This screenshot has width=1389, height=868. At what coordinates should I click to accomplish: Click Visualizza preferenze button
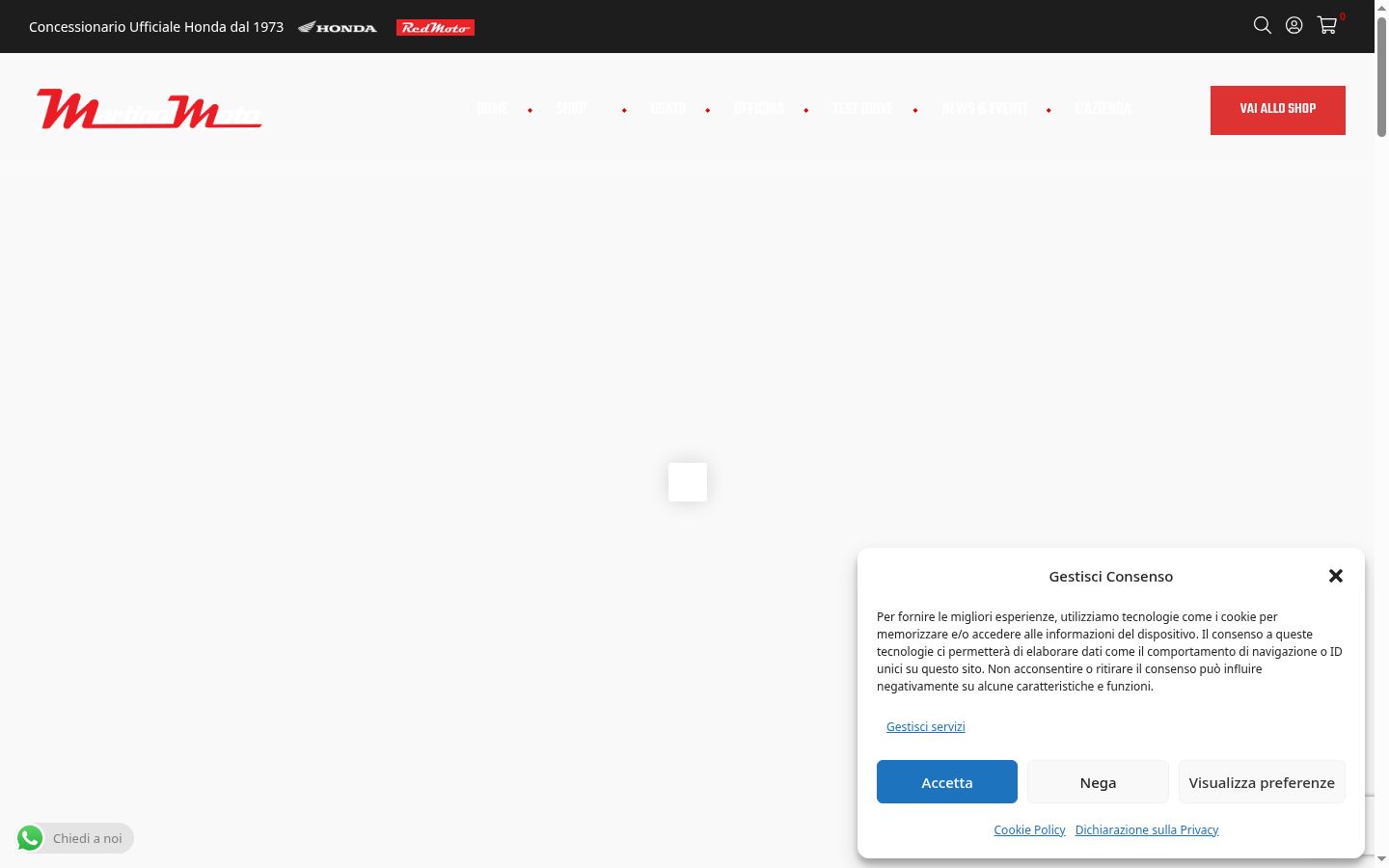point(1262,782)
